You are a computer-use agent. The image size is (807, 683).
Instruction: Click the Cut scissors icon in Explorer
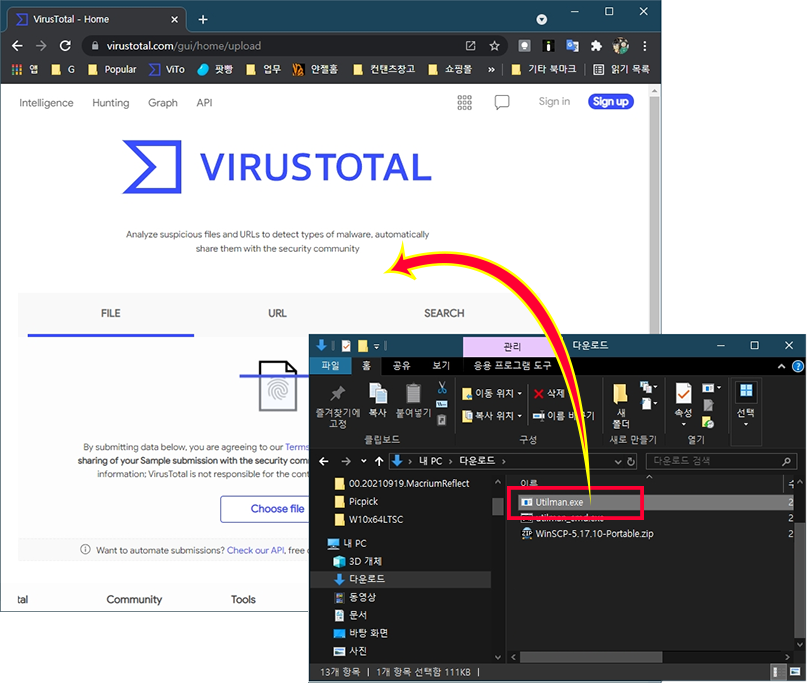(442, 388)
